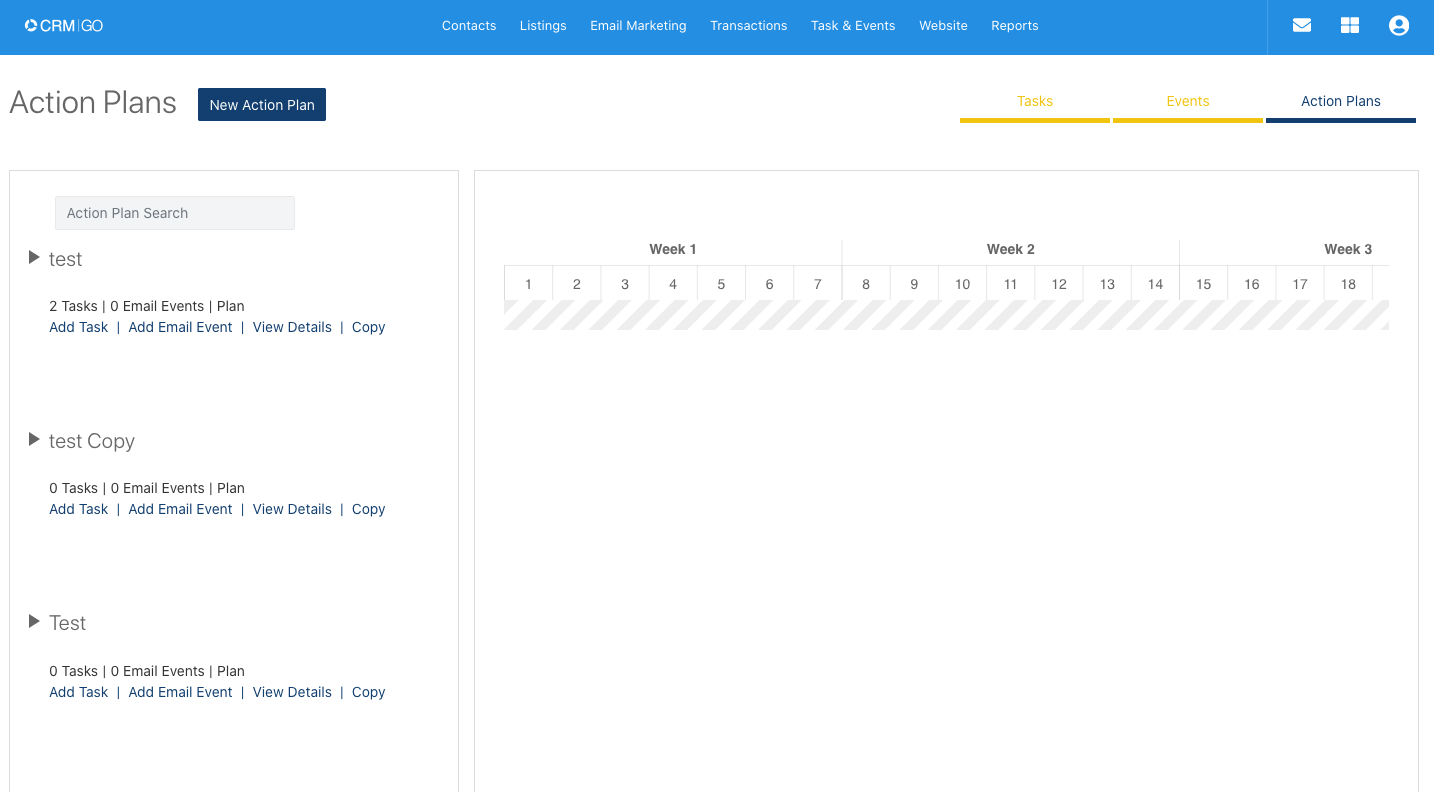1434x792 pixels.
Task: Select day 7 in the timeline
Action: pos(818,284)
